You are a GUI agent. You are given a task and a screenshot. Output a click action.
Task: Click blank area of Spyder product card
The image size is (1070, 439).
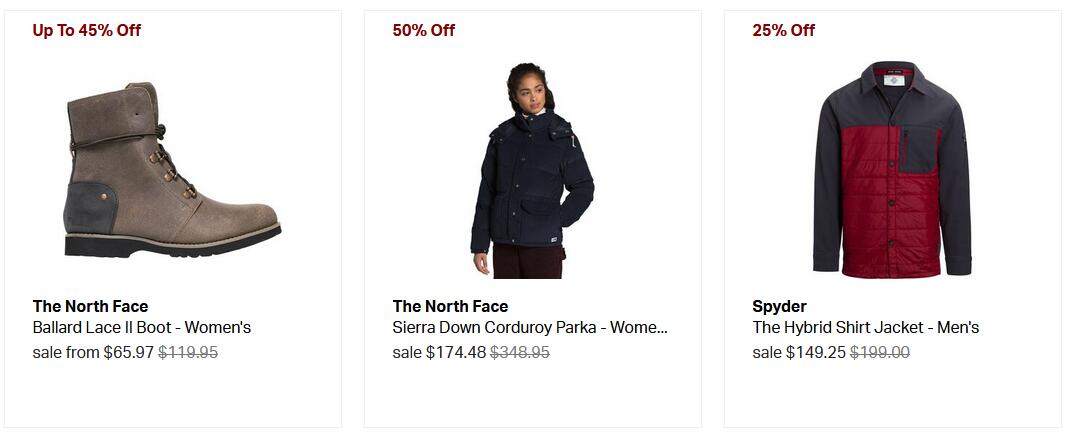tap(892, 396)
